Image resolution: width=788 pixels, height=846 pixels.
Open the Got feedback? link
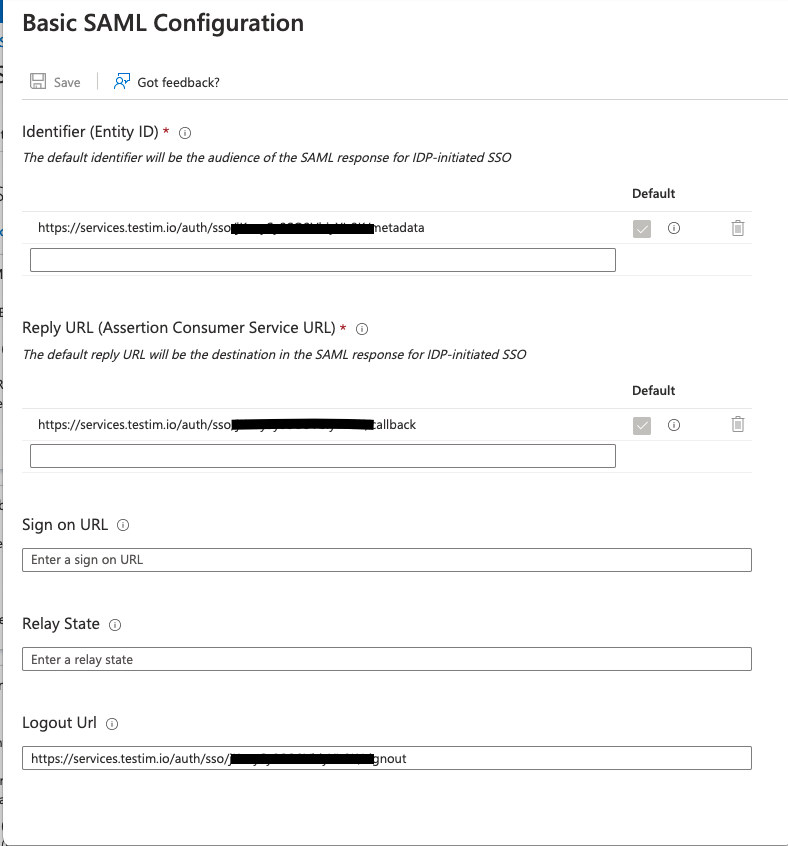(178, 82)
